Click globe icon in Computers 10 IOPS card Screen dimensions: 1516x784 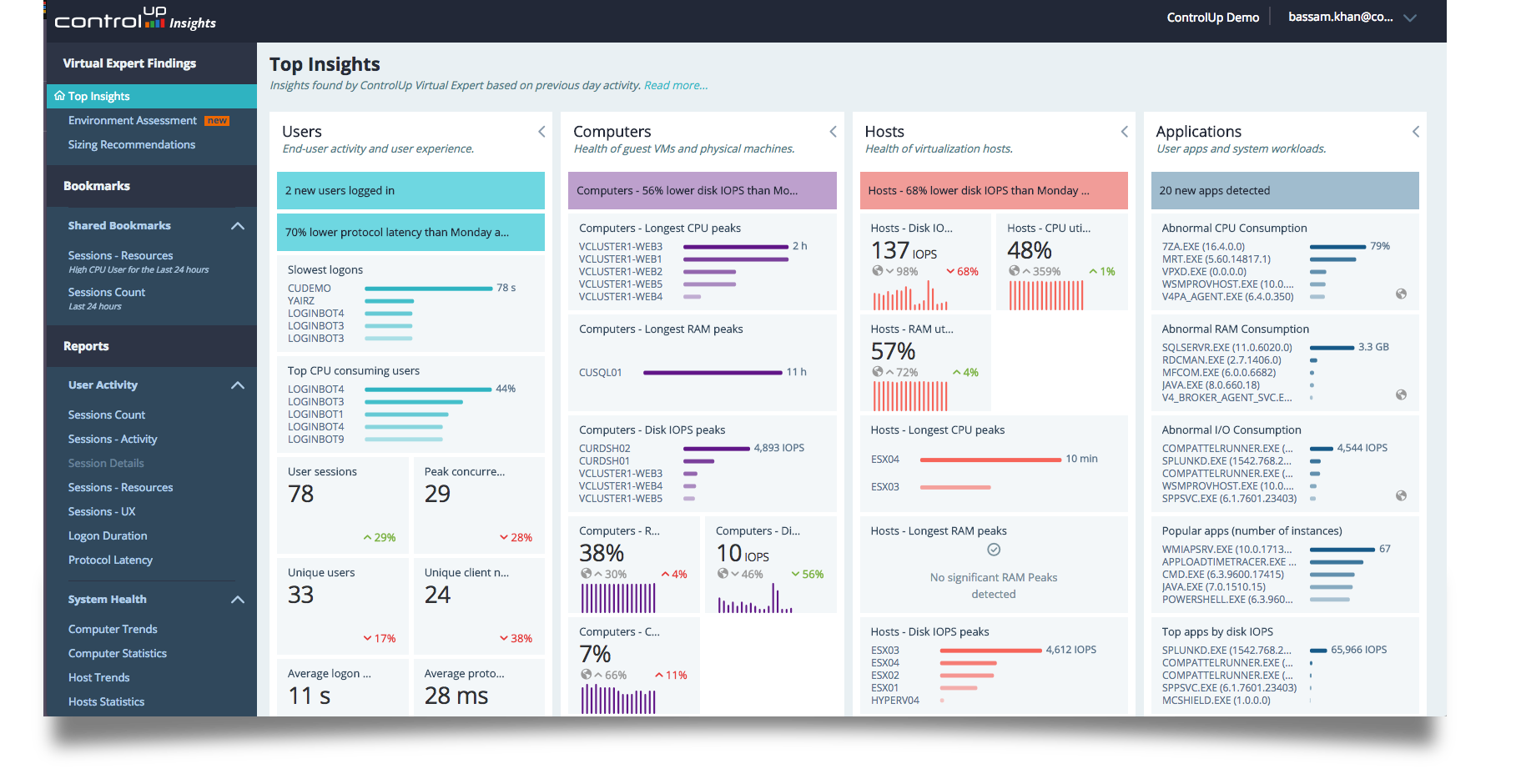click(723, 574)
